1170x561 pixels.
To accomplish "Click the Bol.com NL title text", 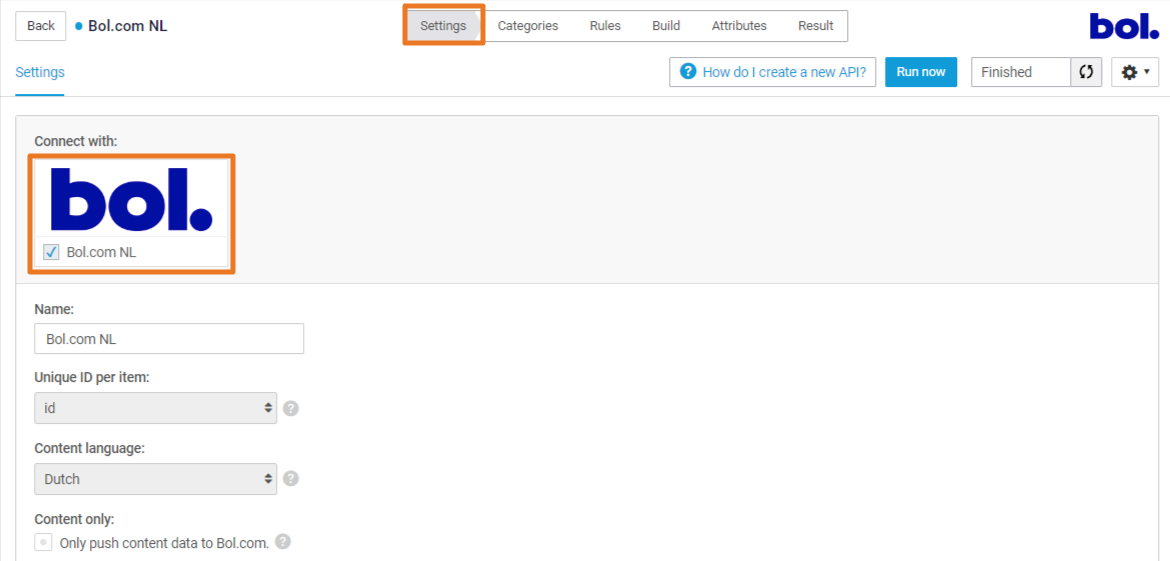I will tap(128, 26).
